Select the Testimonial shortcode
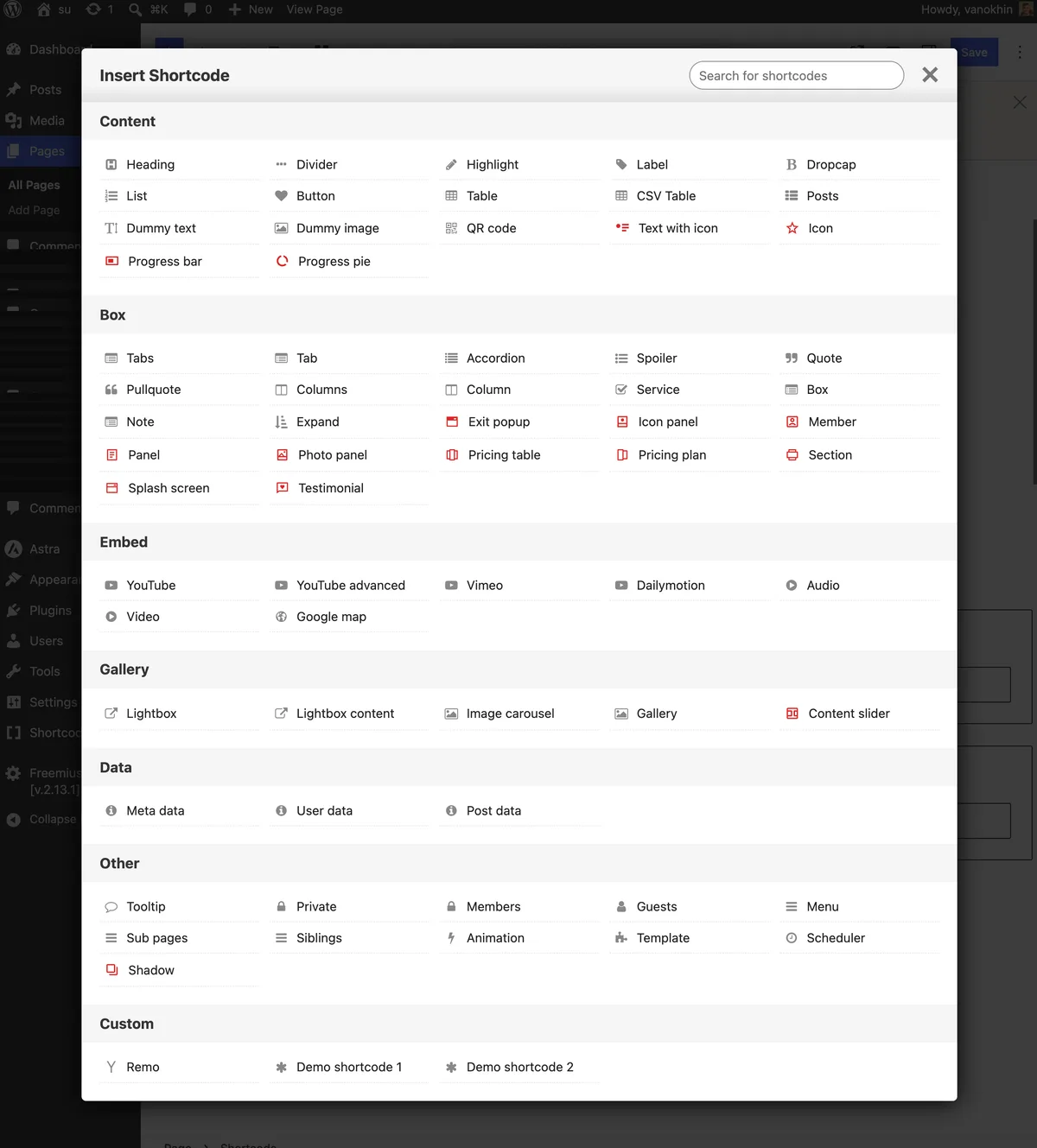Image resolution: width=1037 pixels, height=1148 pixels. (349, 488)
